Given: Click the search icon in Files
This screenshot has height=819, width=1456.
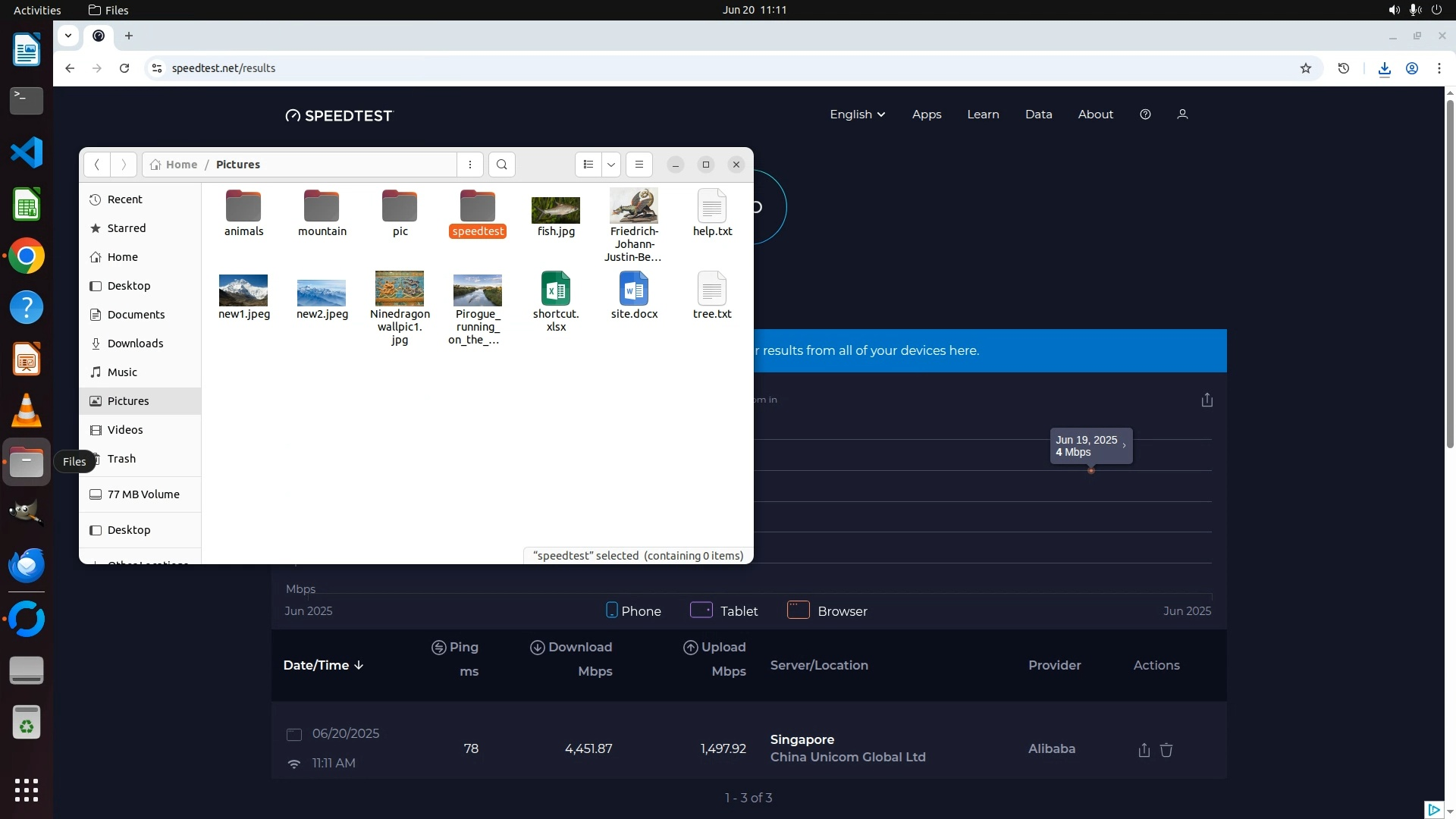Looking at the screenshot, I should pyautogui.click(x=501, y=165).
